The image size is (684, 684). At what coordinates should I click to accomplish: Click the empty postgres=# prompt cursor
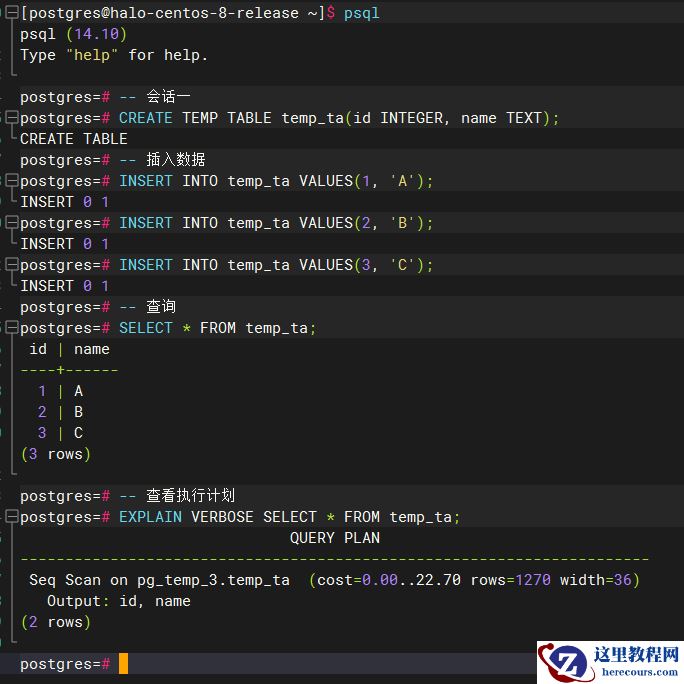click(x=123, y=663)
